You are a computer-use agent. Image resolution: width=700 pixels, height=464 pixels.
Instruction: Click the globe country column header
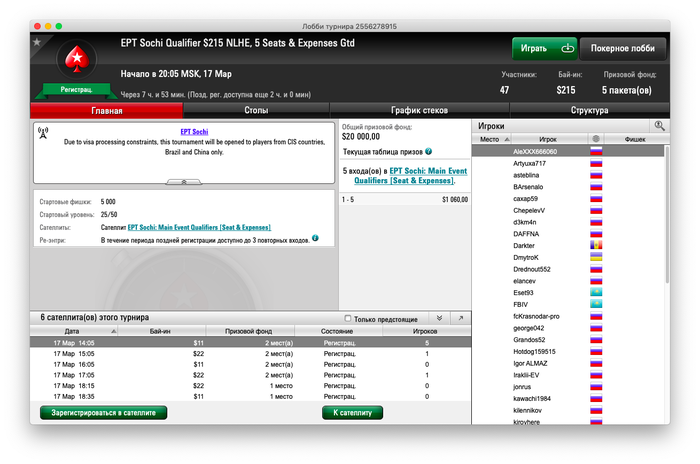pos(596,139)
